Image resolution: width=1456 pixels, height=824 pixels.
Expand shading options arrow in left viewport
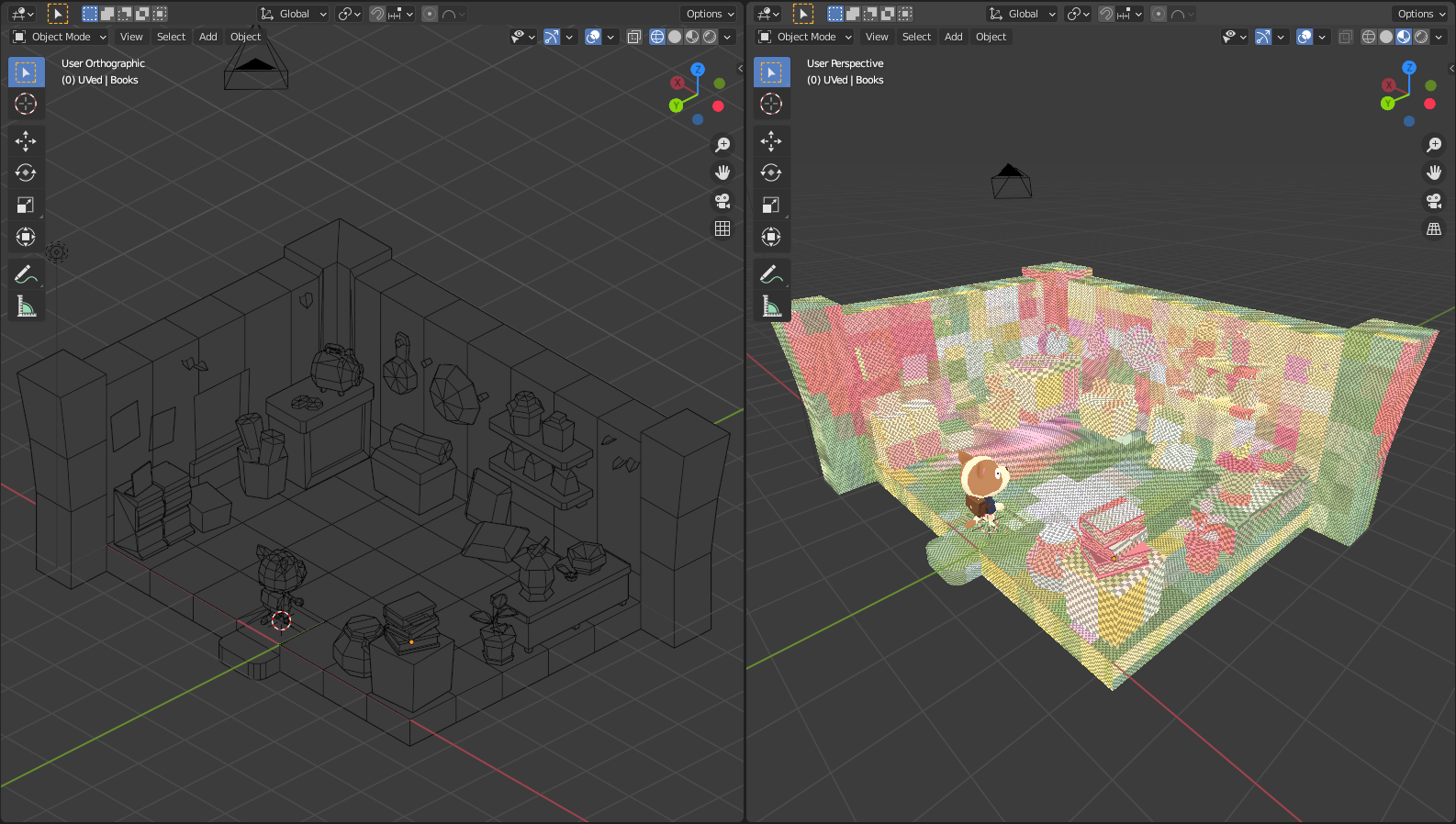point(728,37)
